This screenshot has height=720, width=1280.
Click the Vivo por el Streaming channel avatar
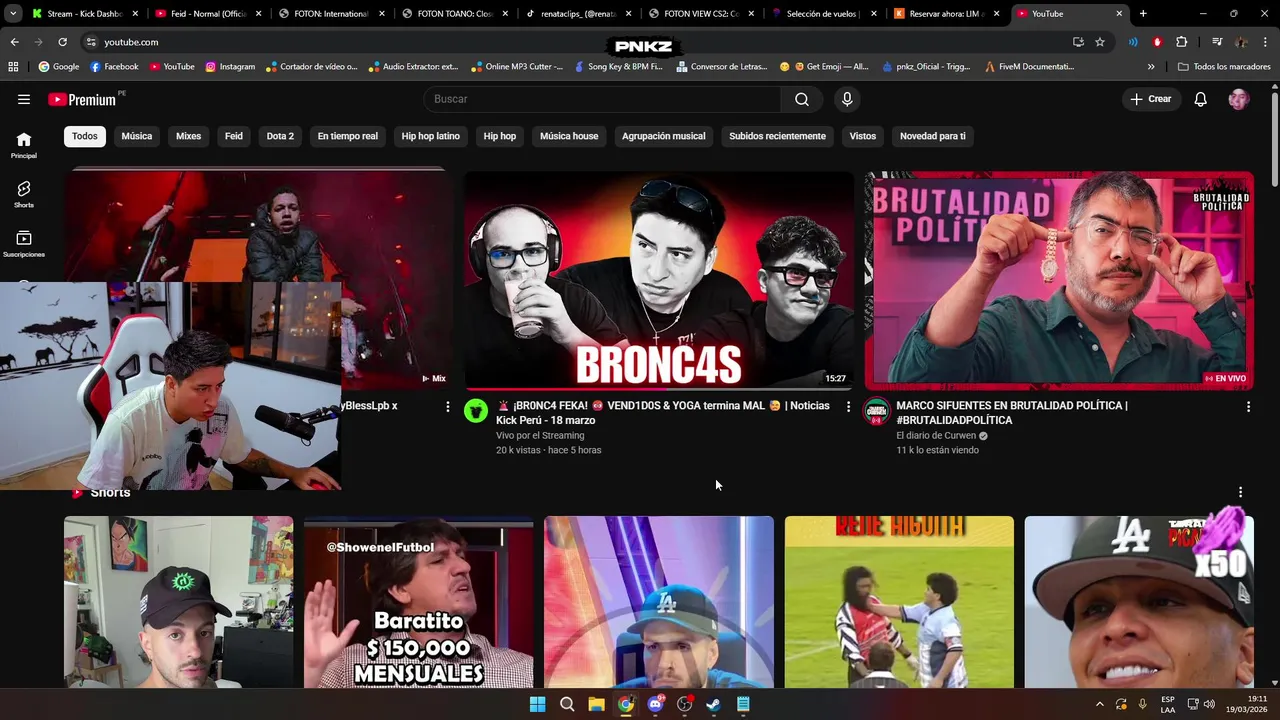pos(476,411)
